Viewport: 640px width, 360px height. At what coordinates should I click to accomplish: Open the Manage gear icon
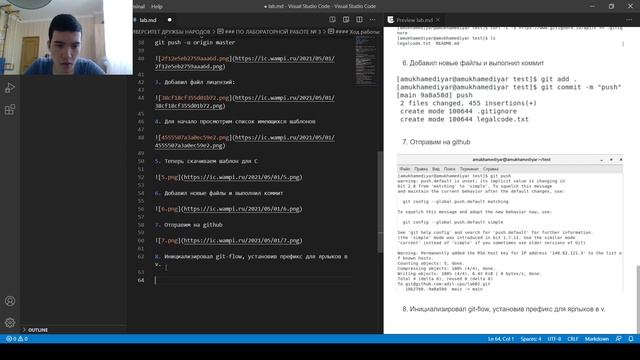click(x=10, y=322)
